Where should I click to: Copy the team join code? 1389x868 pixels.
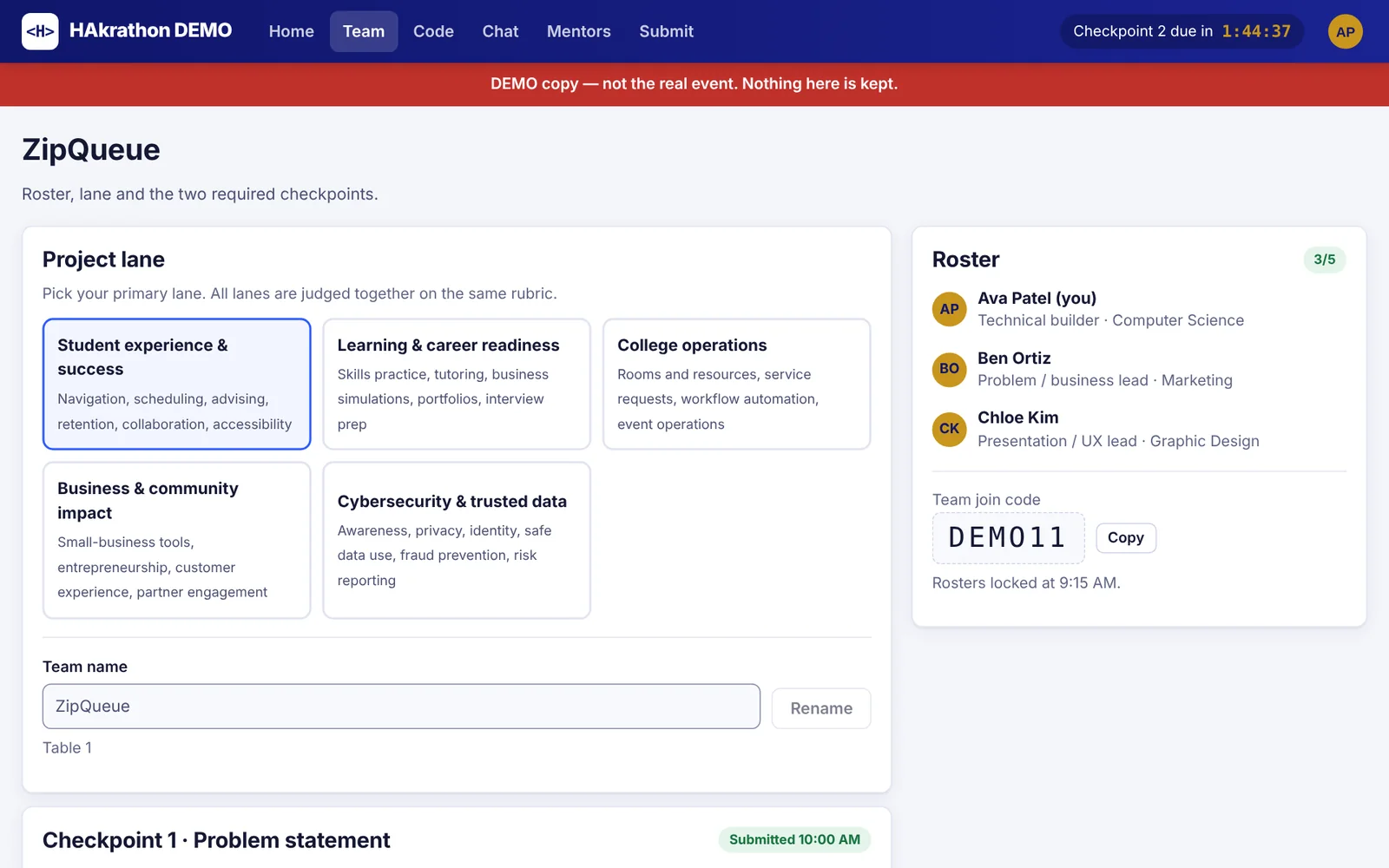[x=1126, y=538]
